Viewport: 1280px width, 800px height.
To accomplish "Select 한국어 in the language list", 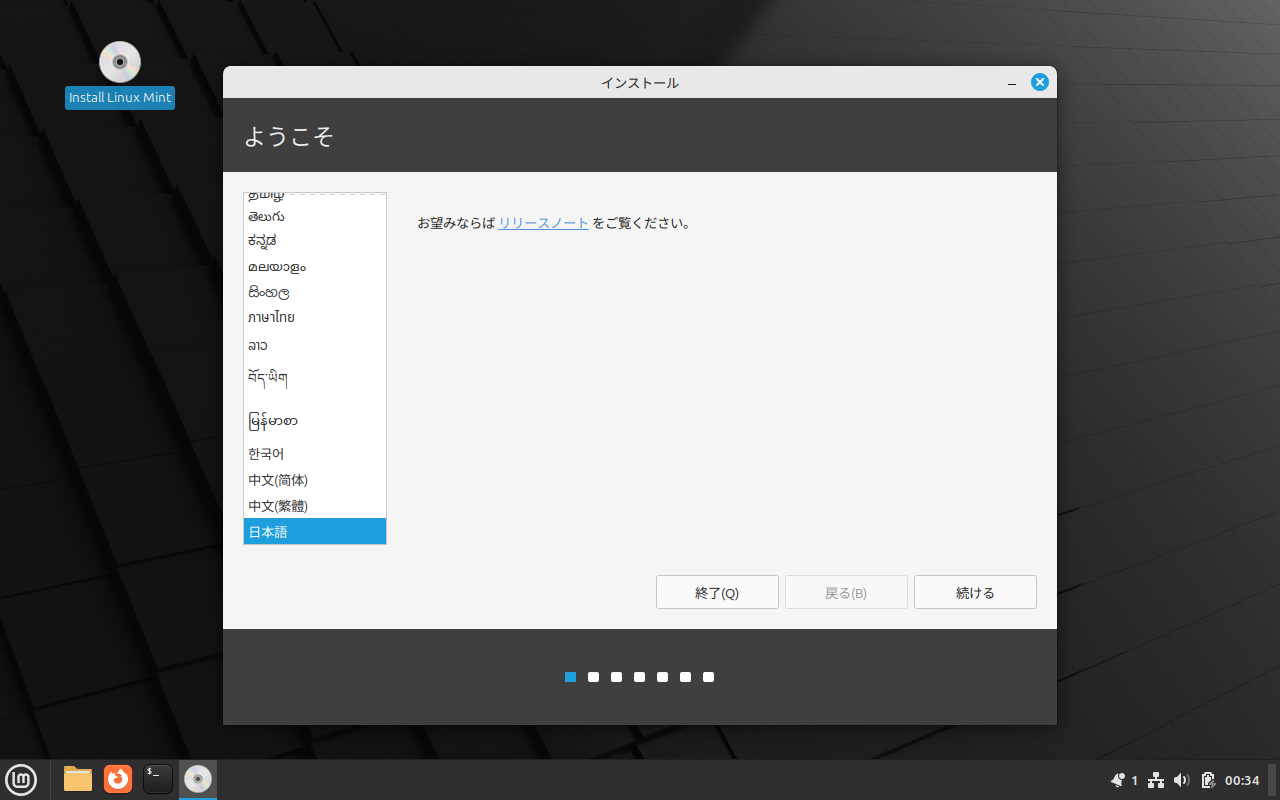I will (x=315, y=454).
